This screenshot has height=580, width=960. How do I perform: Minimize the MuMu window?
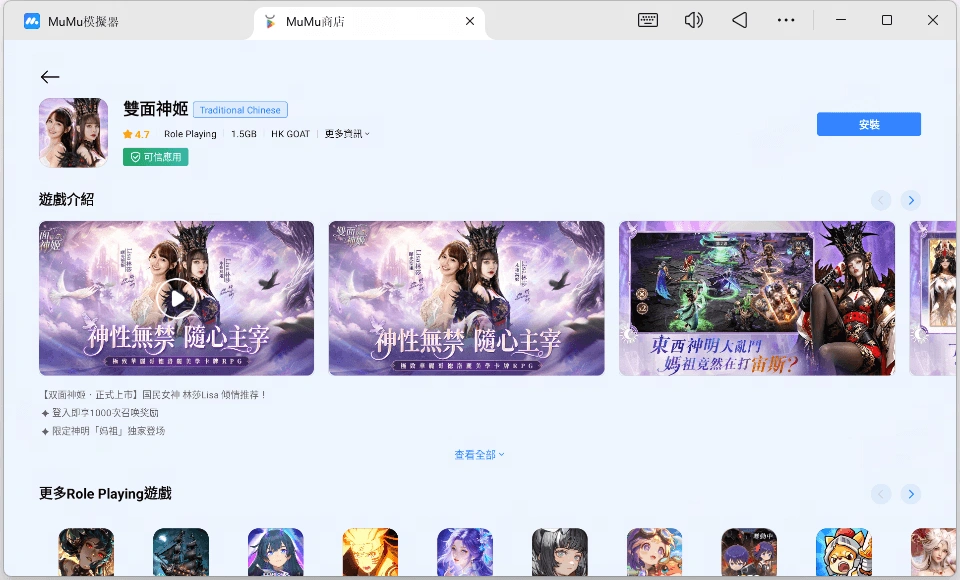click(841, 20)
